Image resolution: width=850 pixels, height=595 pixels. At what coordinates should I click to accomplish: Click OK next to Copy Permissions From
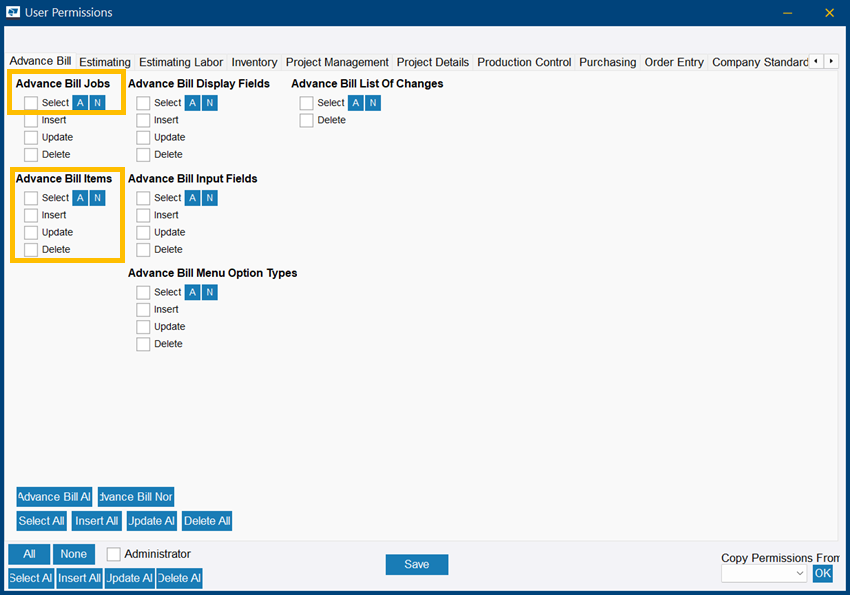pos(822,573)
